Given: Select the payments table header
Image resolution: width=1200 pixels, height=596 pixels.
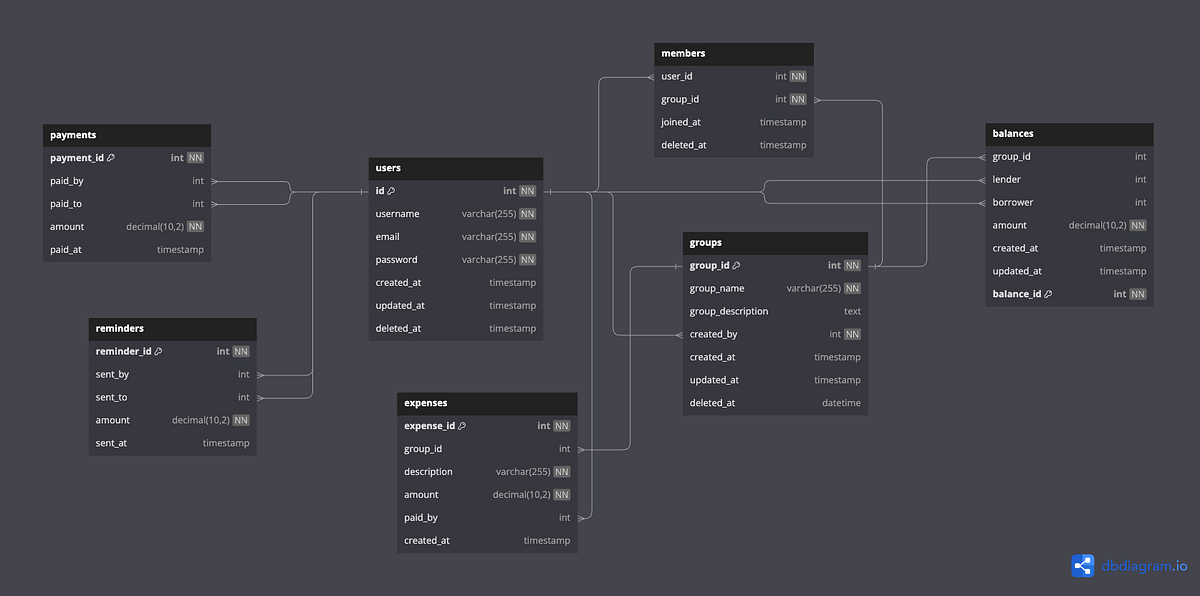Looking at the screenshot, I should coord(126,134).
